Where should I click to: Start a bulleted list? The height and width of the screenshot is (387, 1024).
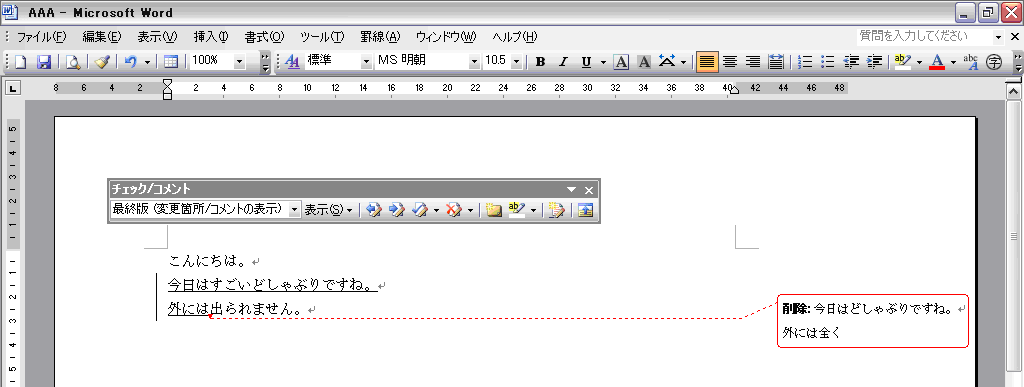pyautogui.click(x=828, y=62)
